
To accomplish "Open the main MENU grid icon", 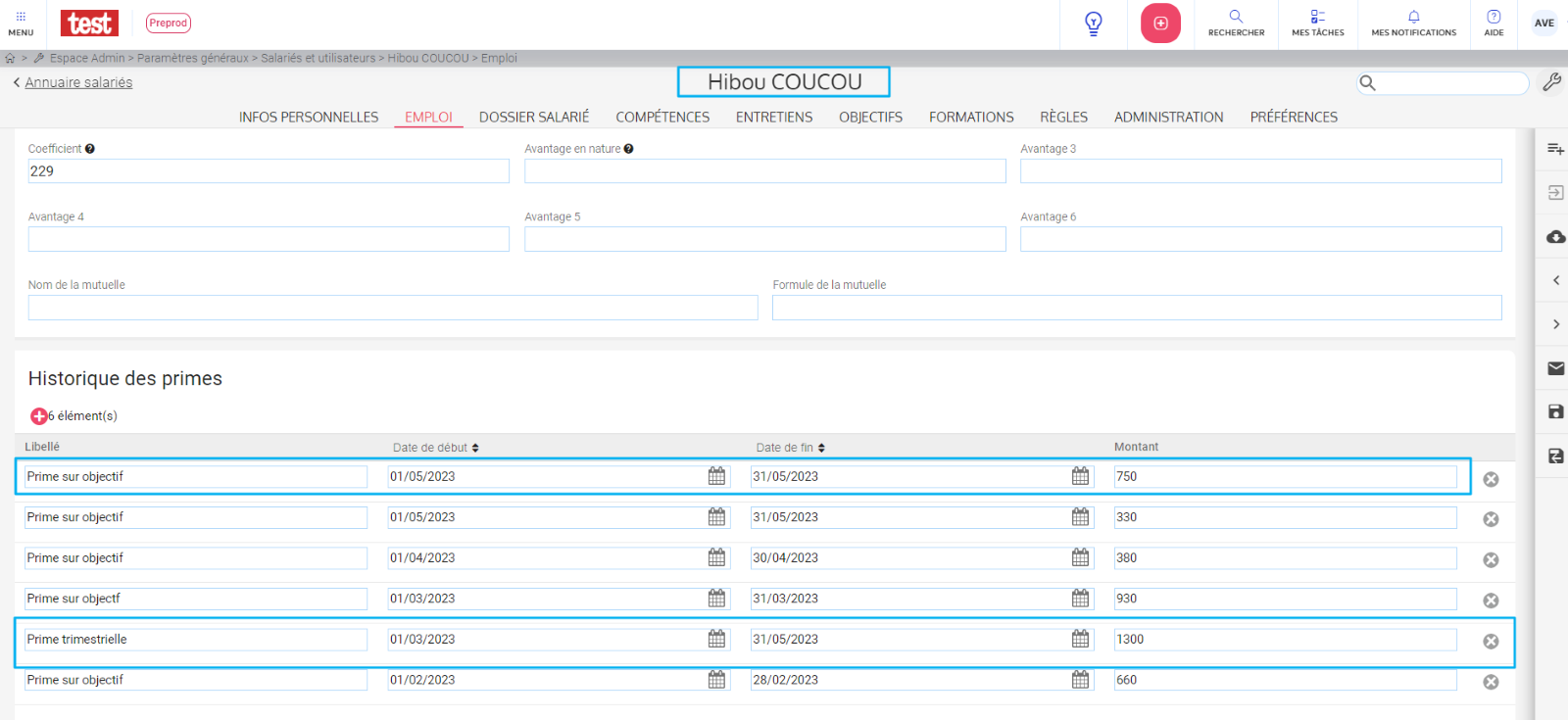I will (x=21, y=24).
